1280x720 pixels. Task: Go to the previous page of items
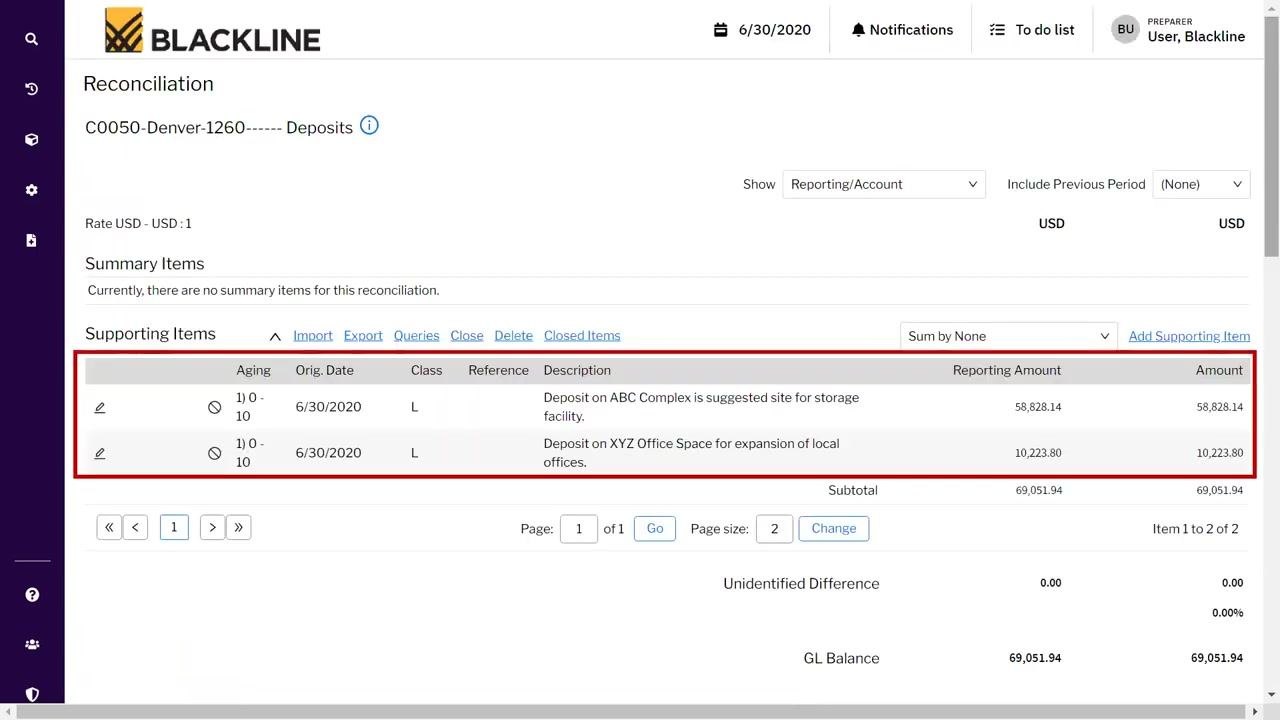tap(135, 528)
